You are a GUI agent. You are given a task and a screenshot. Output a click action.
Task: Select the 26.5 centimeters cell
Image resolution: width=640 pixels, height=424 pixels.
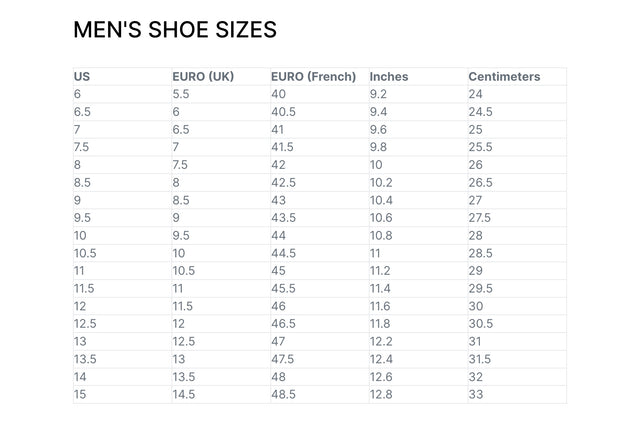tap(481, 183)
